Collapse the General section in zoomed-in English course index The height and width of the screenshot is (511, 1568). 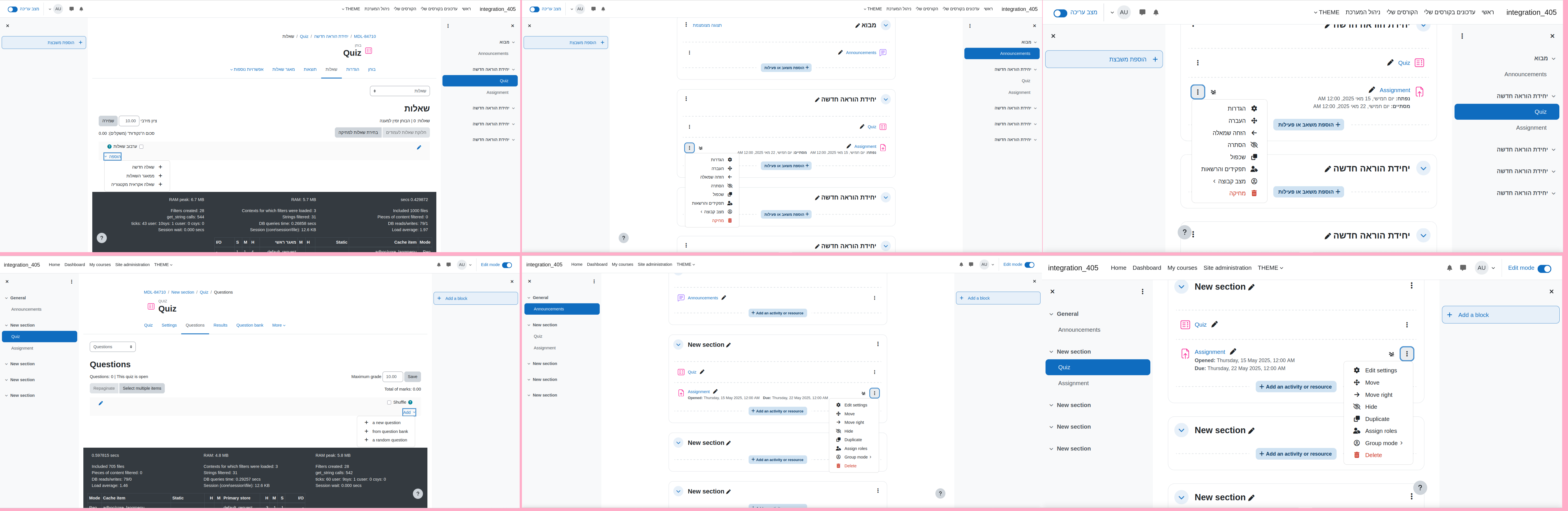1051,314
